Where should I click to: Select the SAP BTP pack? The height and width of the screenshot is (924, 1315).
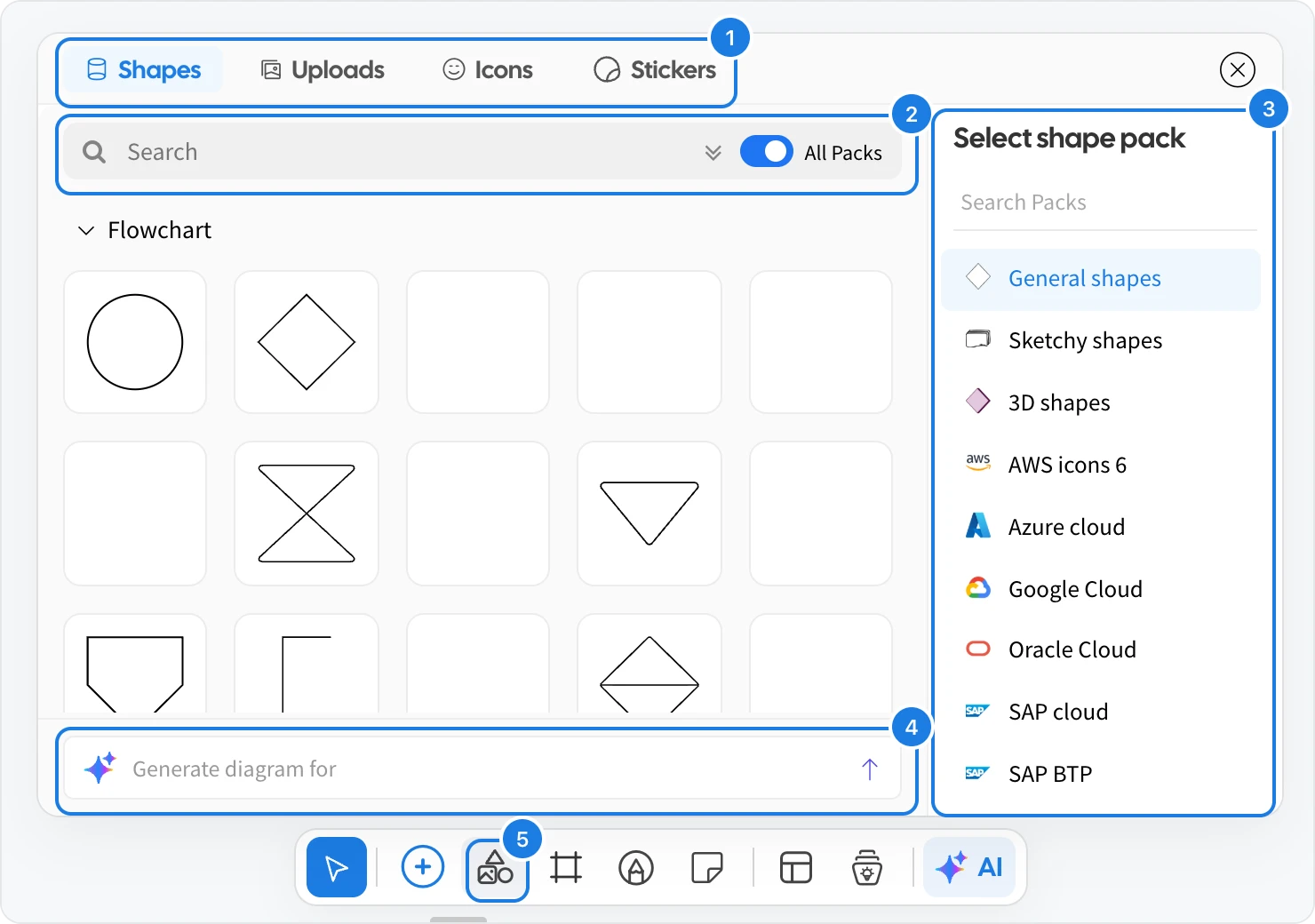(x=1101, y=775)
